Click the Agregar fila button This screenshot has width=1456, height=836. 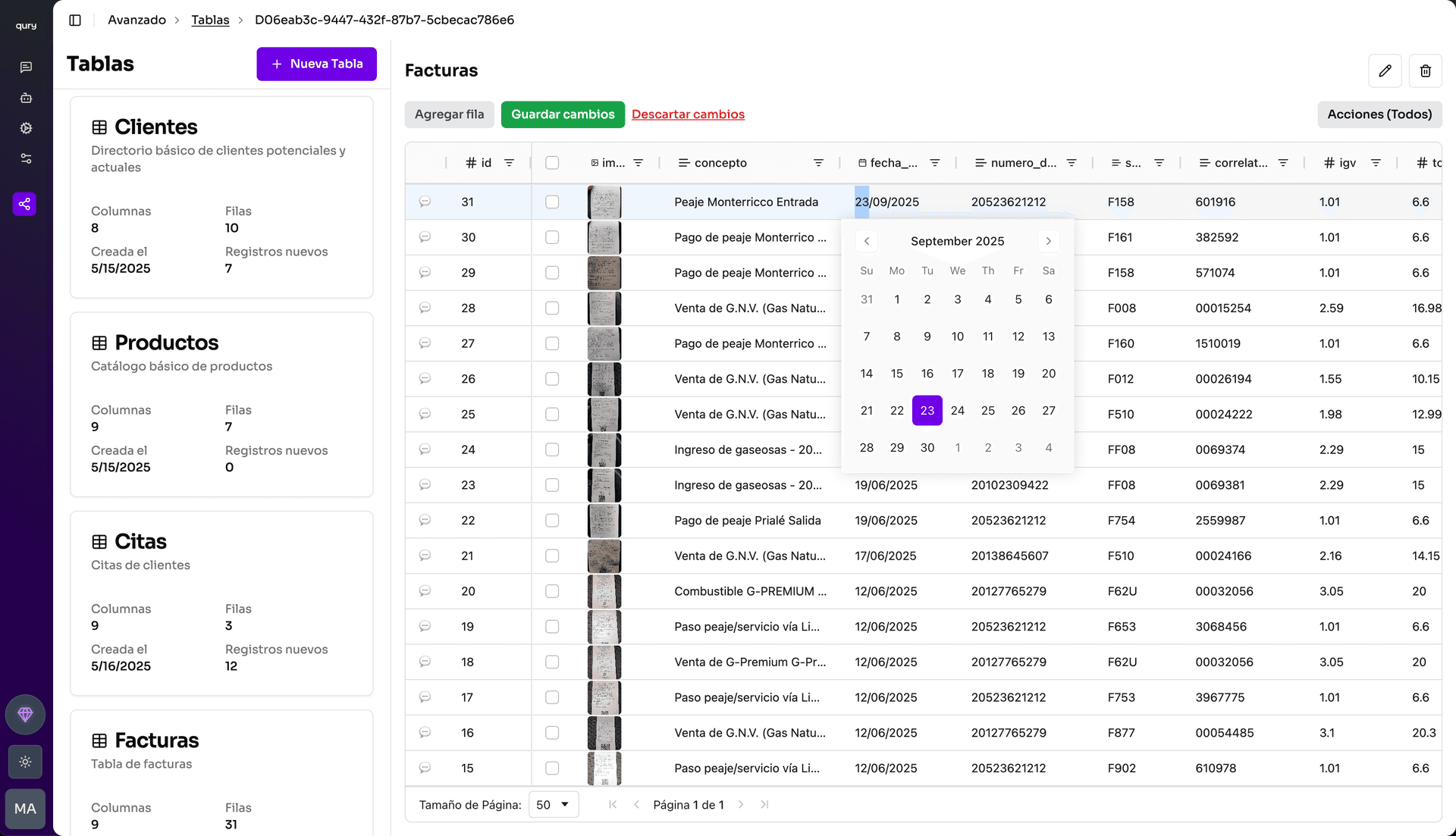449,114
